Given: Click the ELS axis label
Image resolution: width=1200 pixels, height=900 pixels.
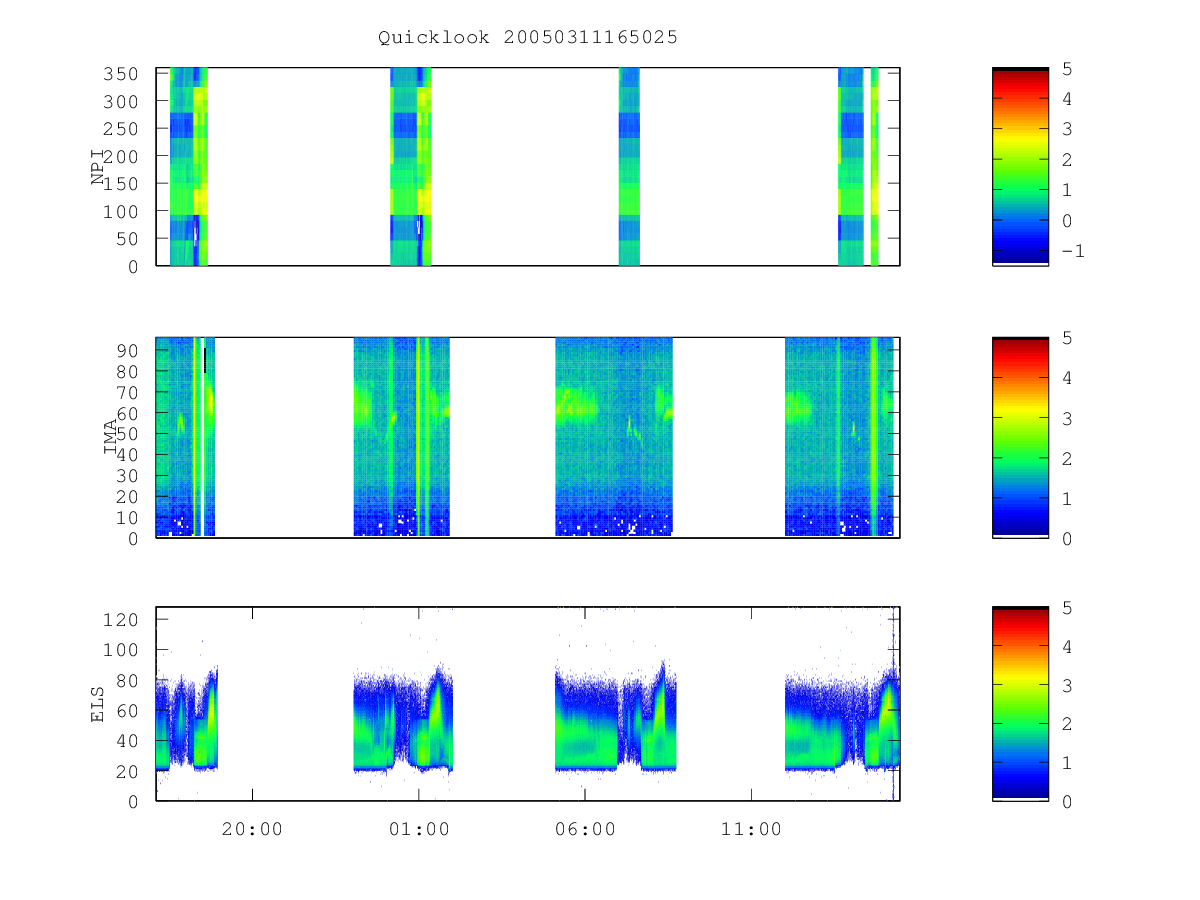Looking at the screenshot, I should click(99, 704).
